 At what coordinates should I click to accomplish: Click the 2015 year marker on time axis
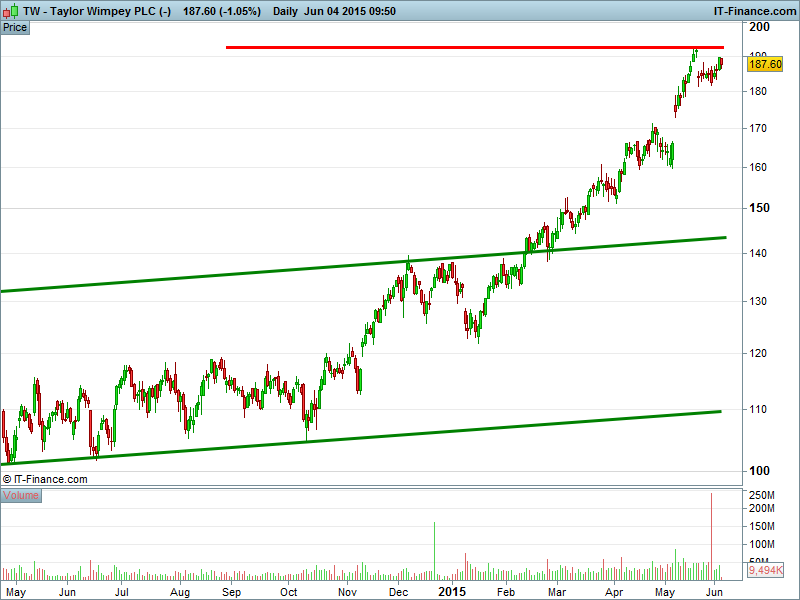coord(453,592)
